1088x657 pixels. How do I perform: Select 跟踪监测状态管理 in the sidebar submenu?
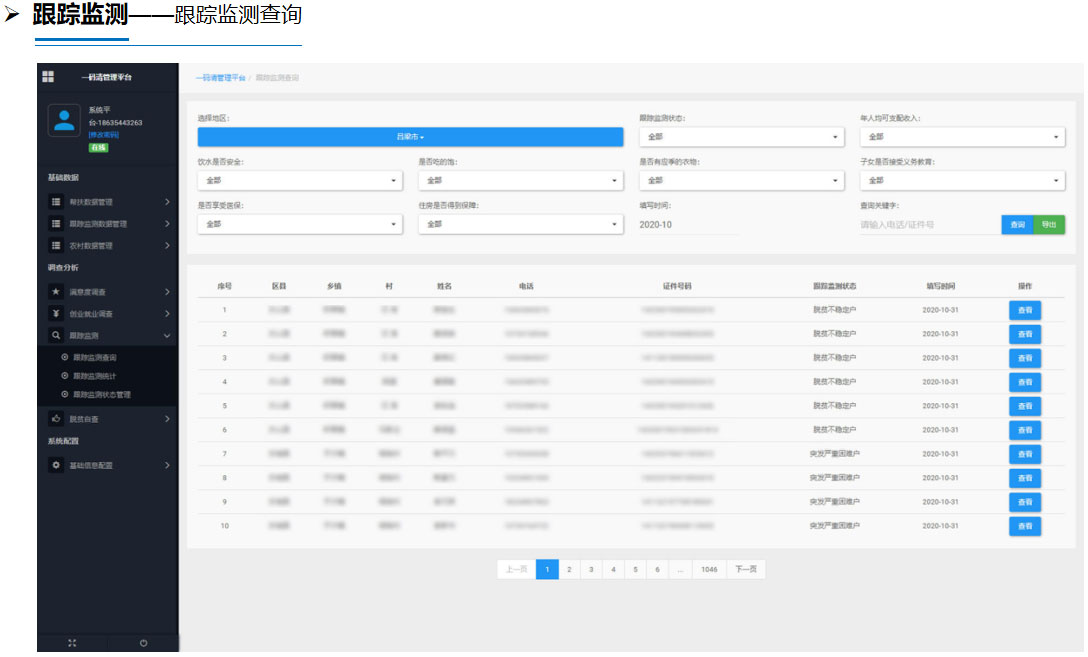pyautogui.click(x=102, y=395)
